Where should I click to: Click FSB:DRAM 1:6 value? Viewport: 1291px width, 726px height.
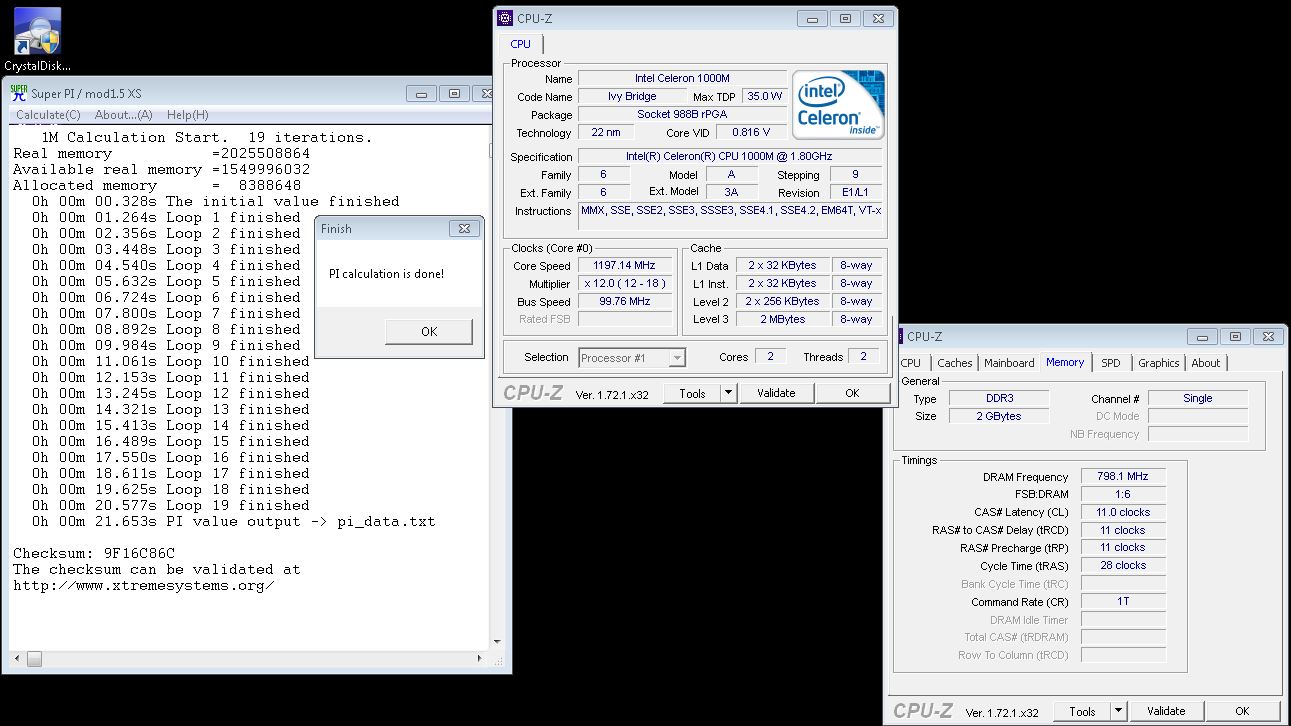click(1122, 494)
